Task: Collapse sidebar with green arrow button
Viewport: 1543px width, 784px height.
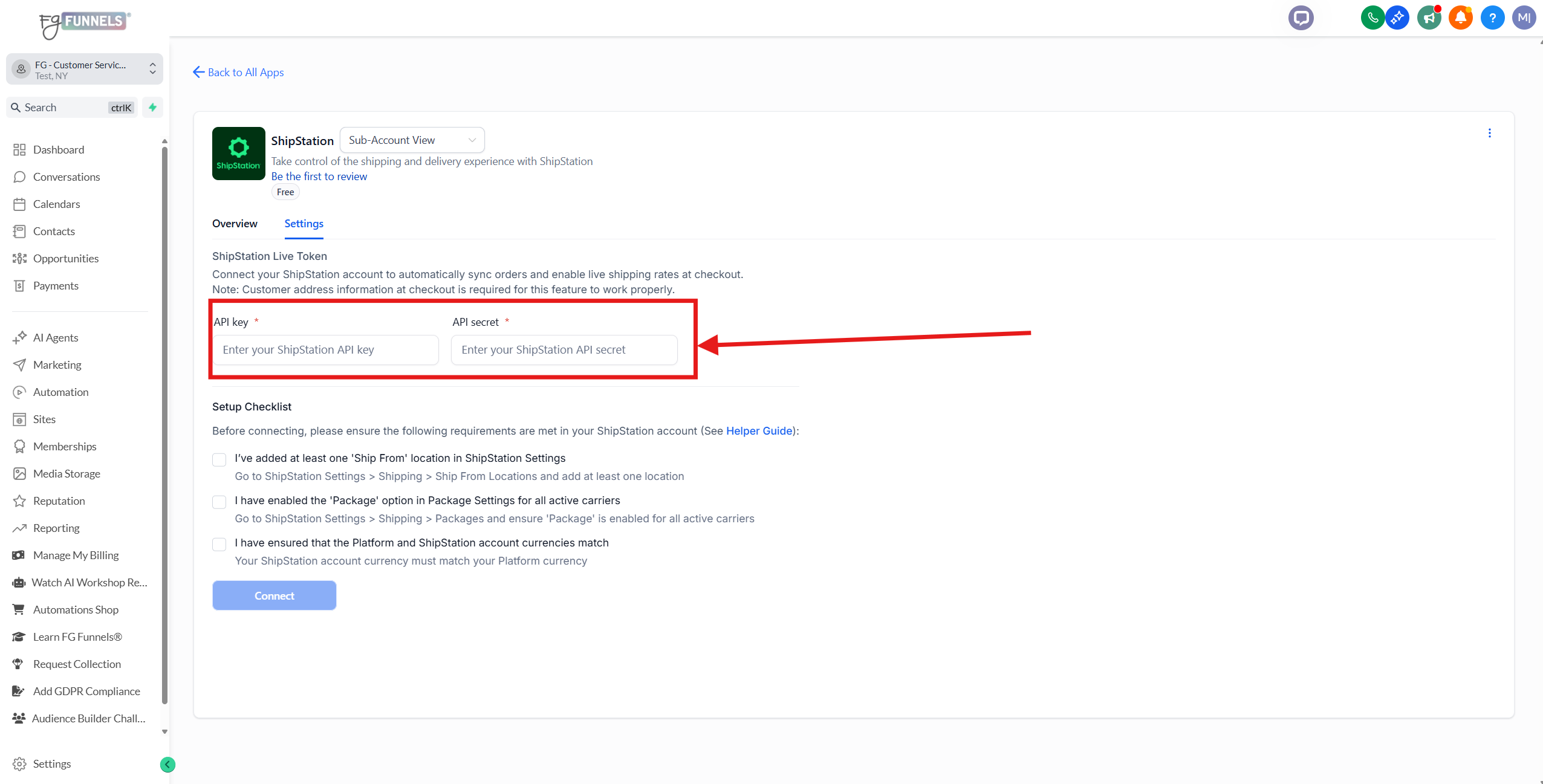Action: coord(167,765)
